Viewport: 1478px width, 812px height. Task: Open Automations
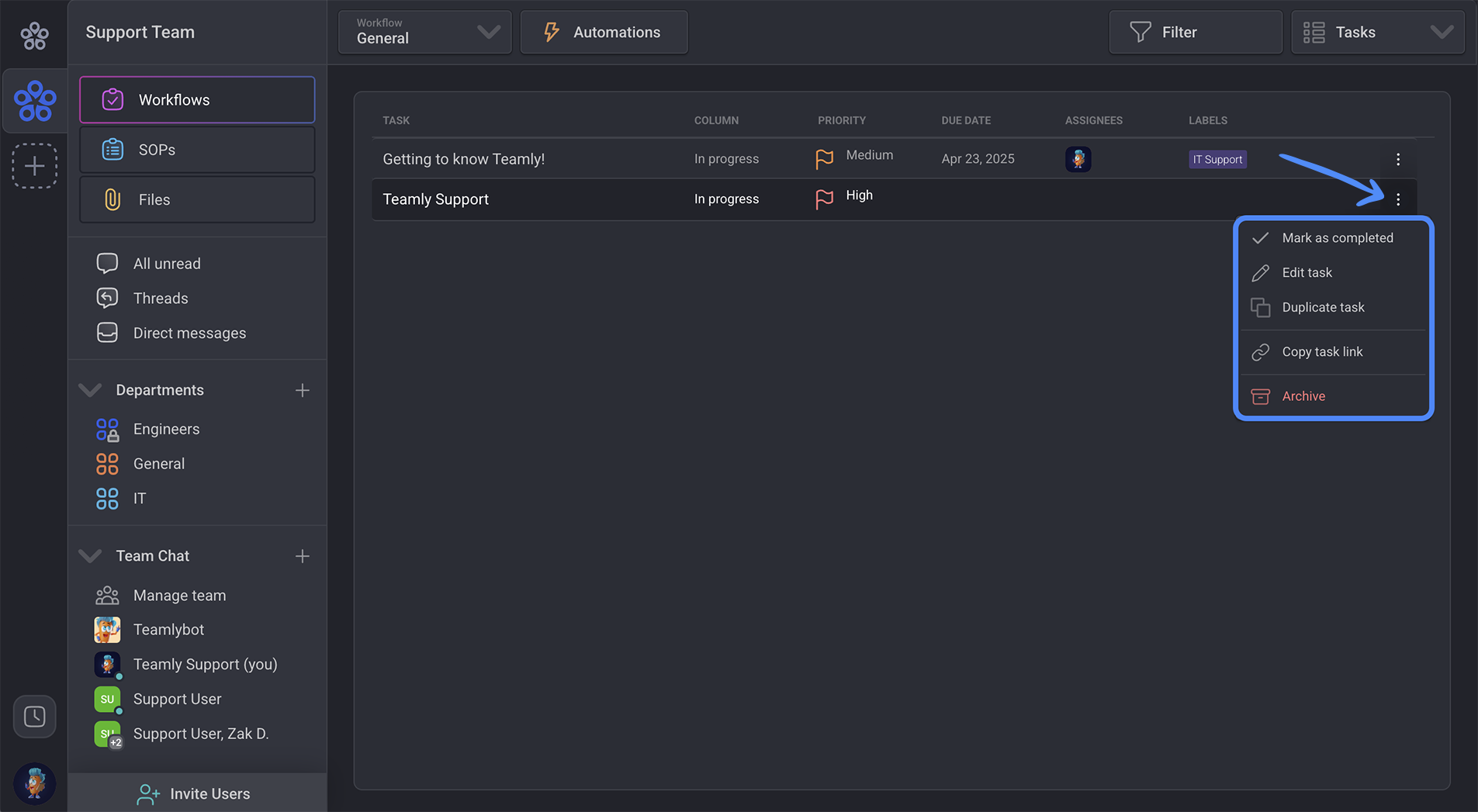(604, 32)
